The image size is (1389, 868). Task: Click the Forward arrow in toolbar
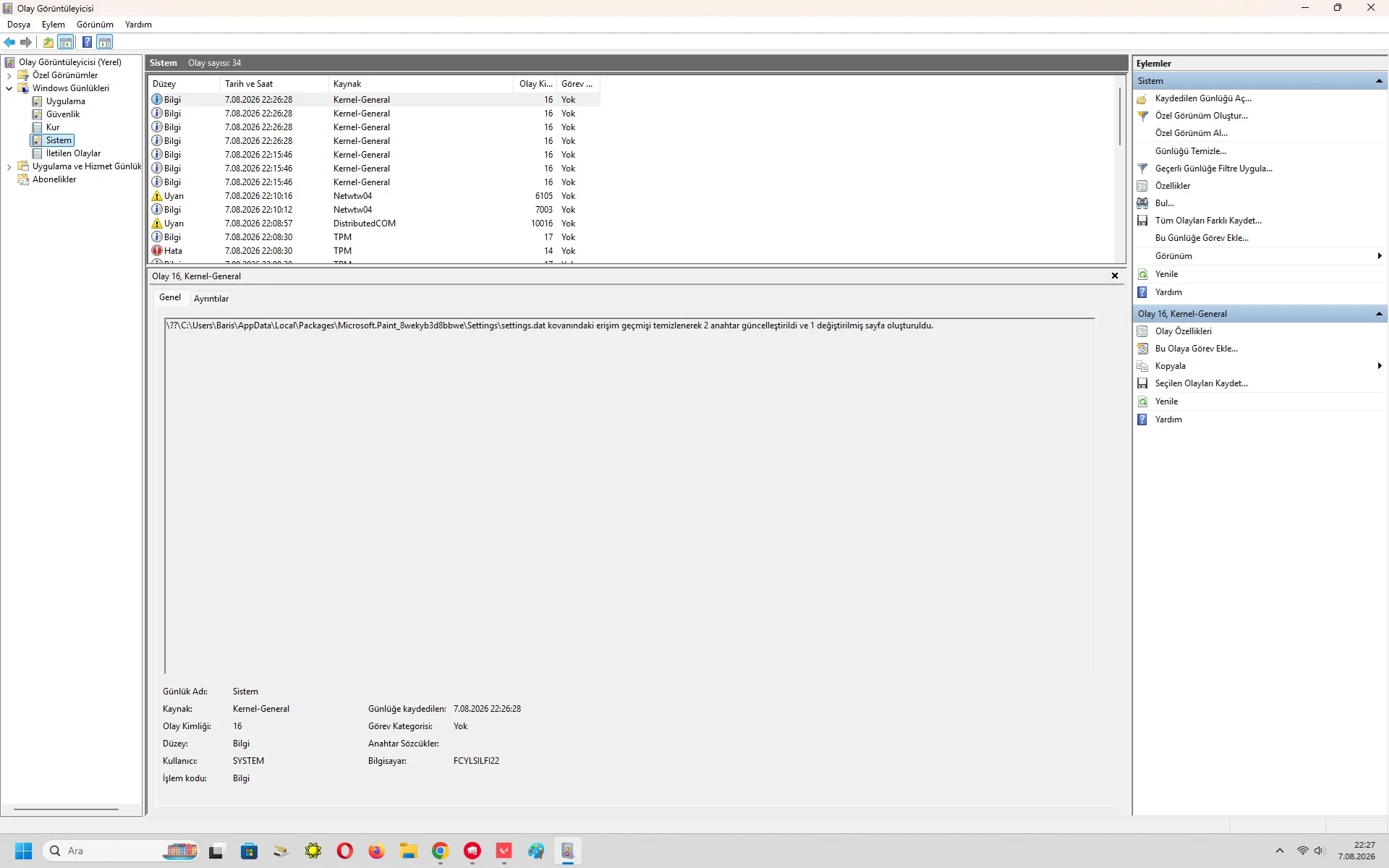26,42
